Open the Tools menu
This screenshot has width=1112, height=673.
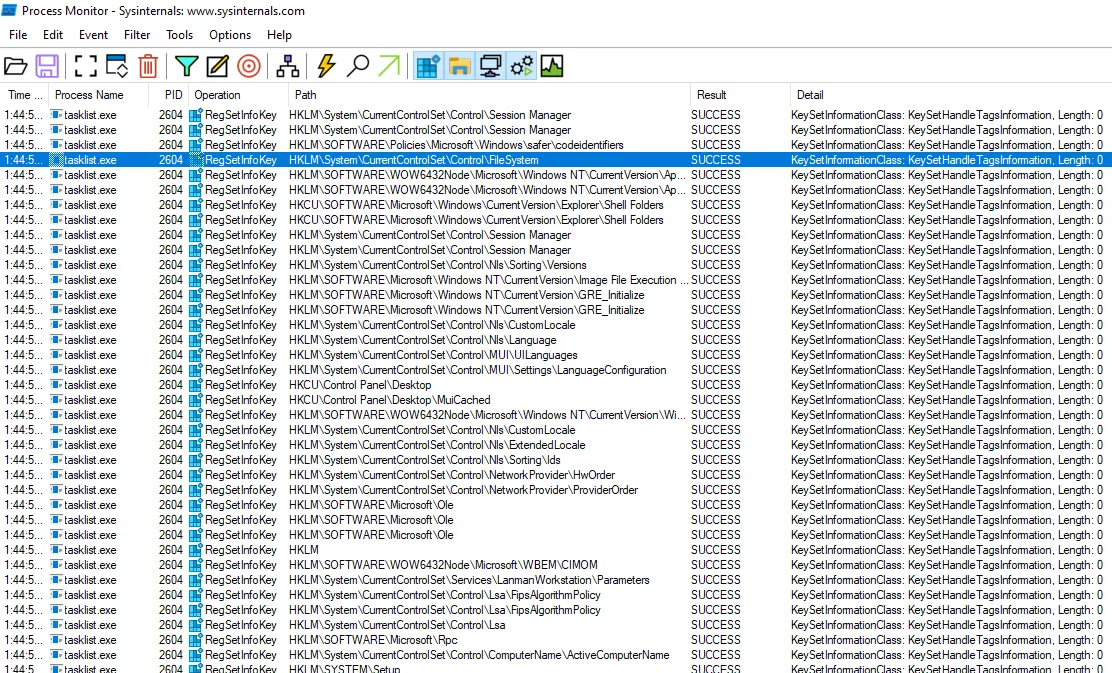tap(179, 35)
